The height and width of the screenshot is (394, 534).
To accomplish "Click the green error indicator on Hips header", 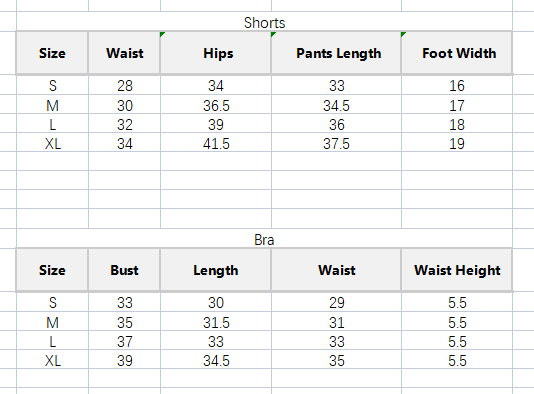I will pos(162,34).
